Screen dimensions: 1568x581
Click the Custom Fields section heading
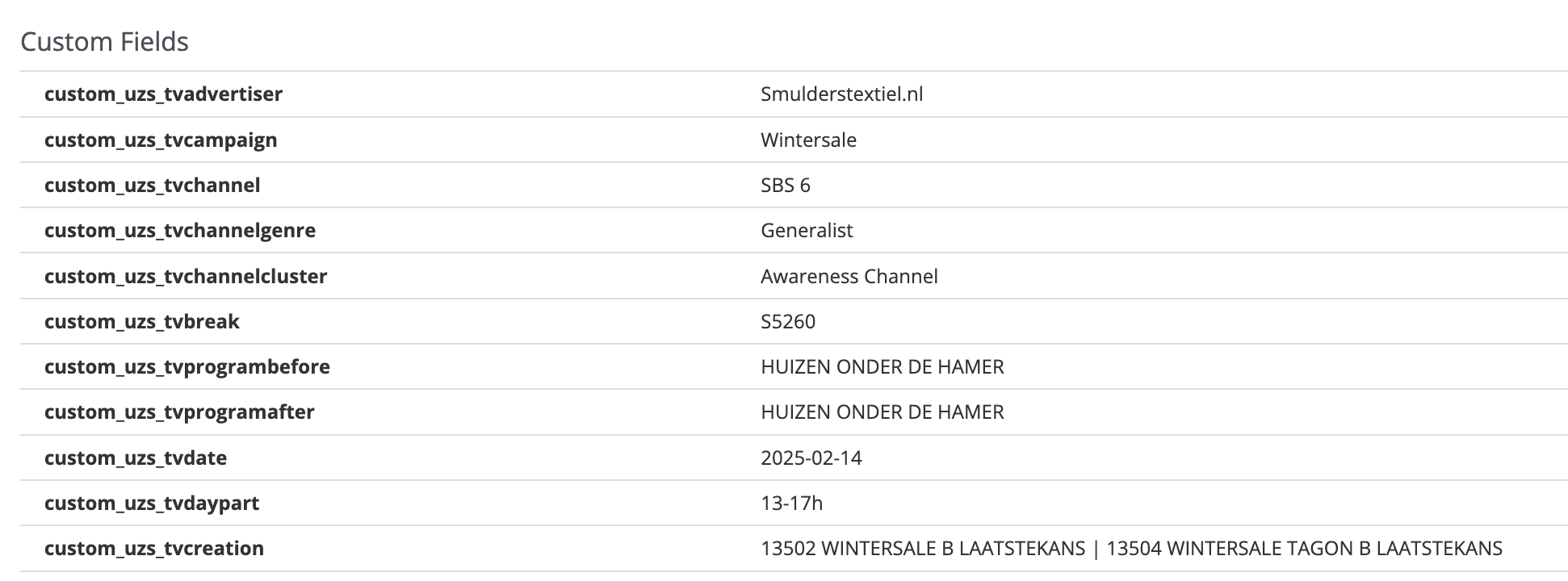point(104,42)
